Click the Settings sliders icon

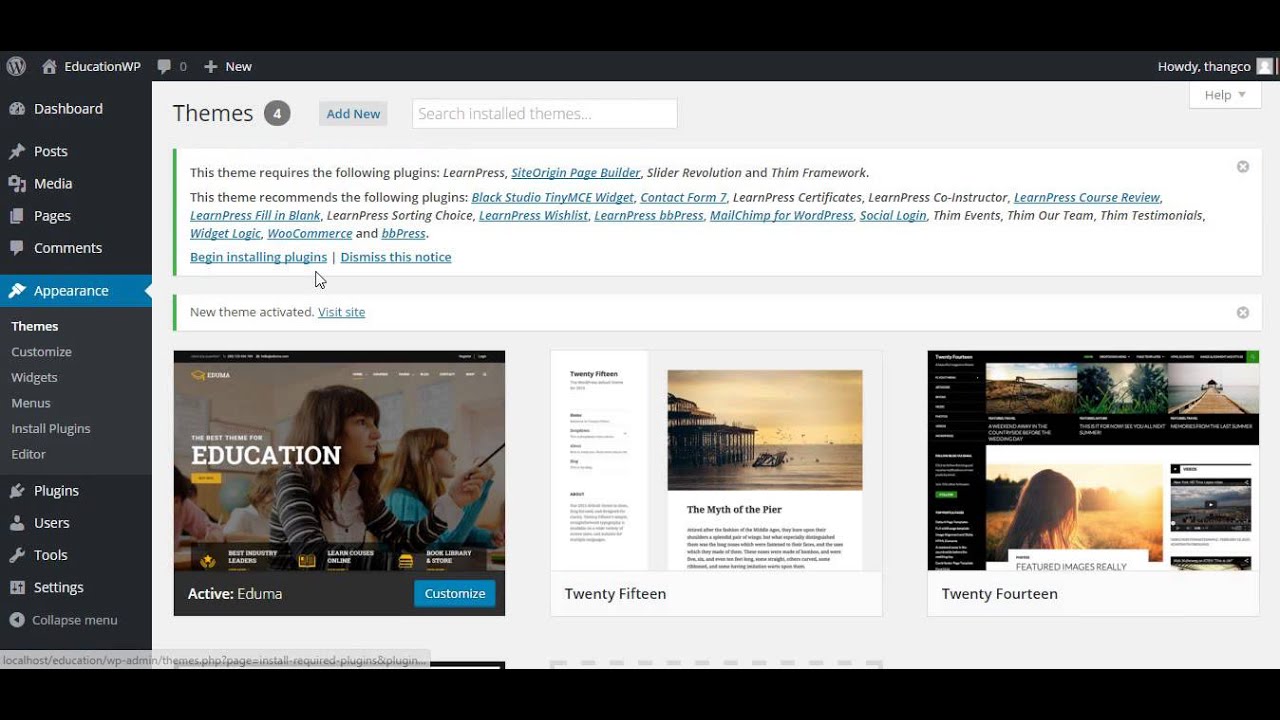coord(17,587)
